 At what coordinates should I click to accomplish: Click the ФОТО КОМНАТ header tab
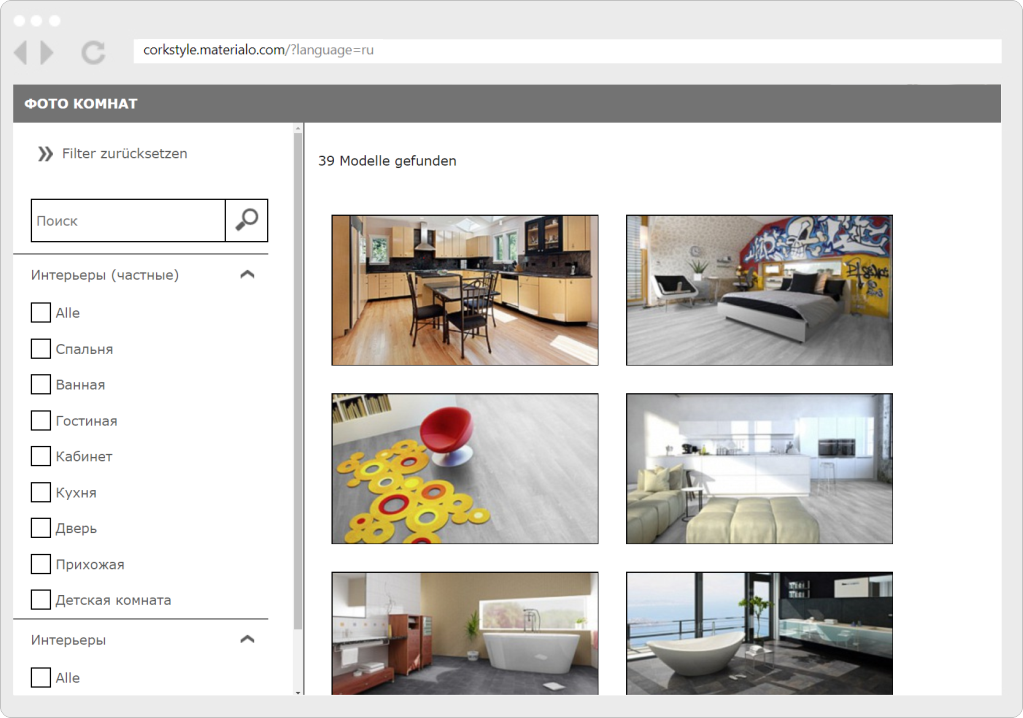(x=81, y=104)
